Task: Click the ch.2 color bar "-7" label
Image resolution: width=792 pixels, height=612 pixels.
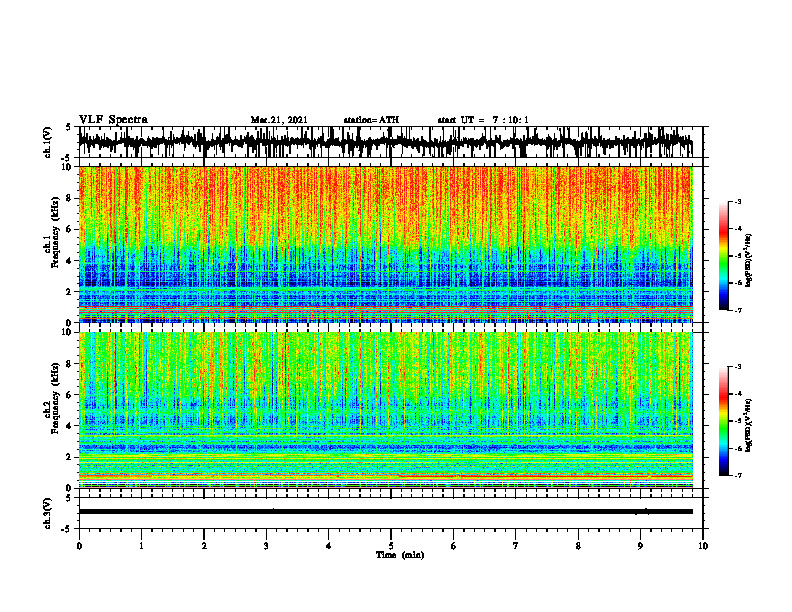Action: point(738,476)
